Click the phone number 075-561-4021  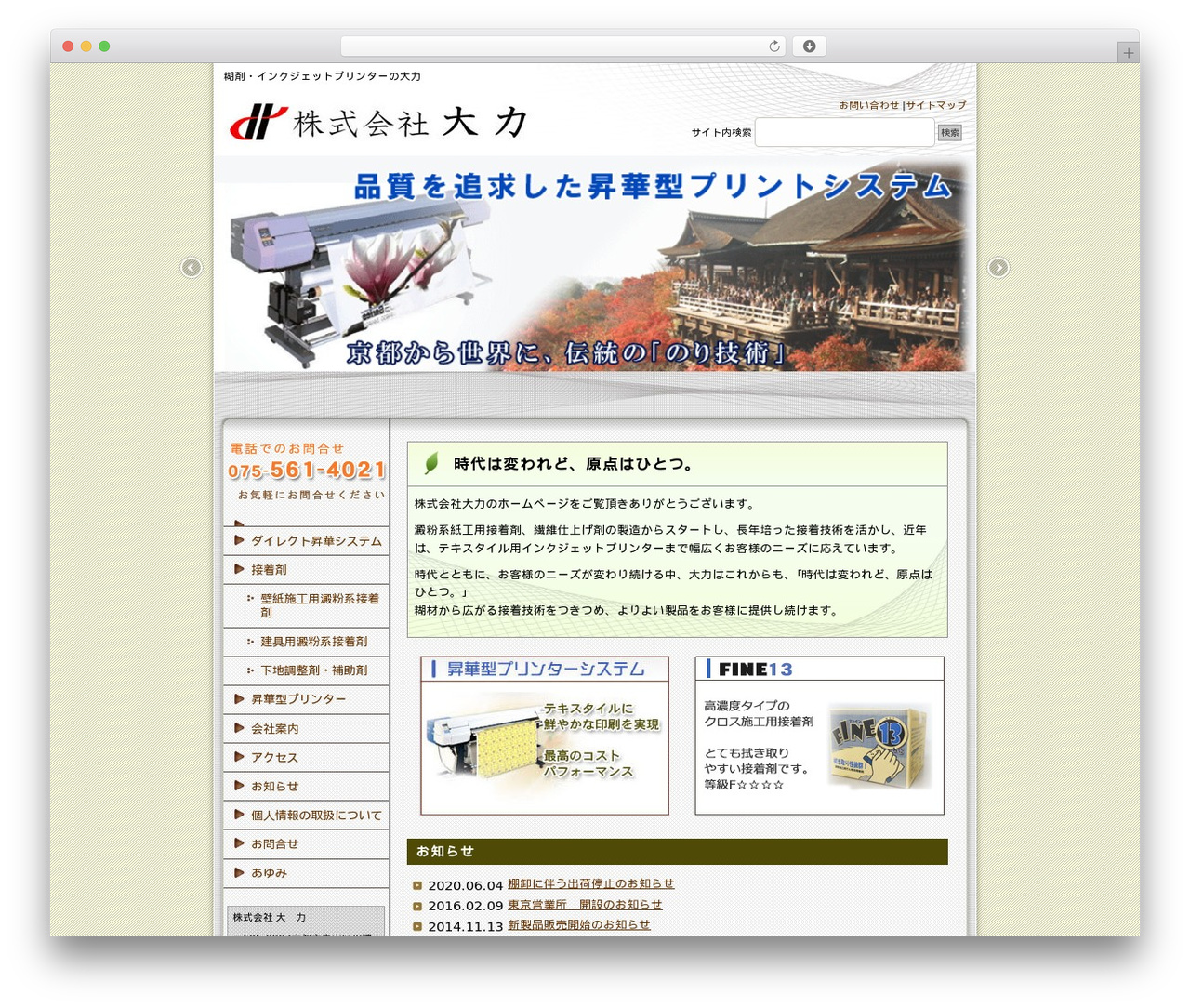(307, 471)
